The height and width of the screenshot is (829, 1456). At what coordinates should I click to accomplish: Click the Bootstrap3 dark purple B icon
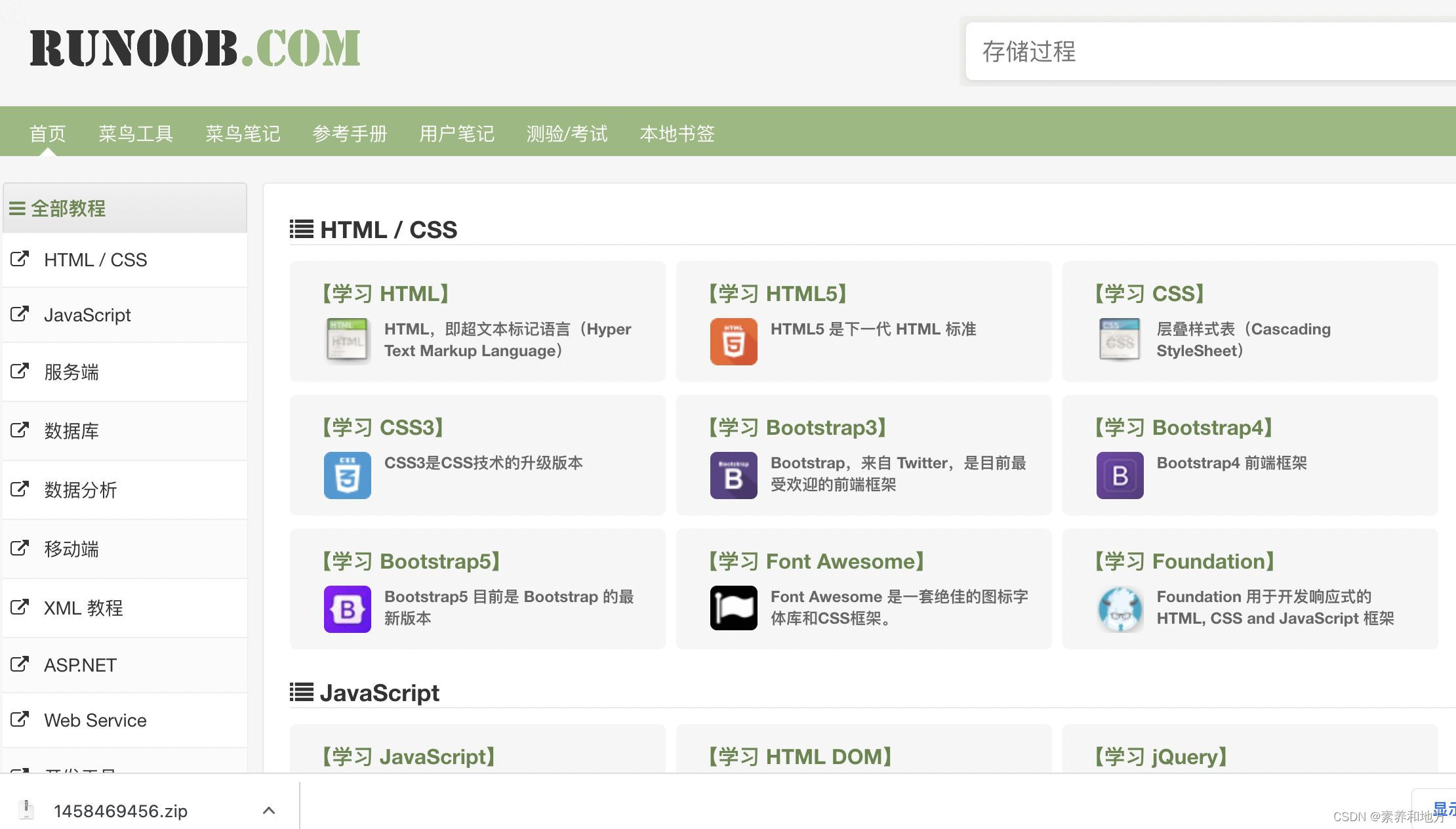click(733, 475)
